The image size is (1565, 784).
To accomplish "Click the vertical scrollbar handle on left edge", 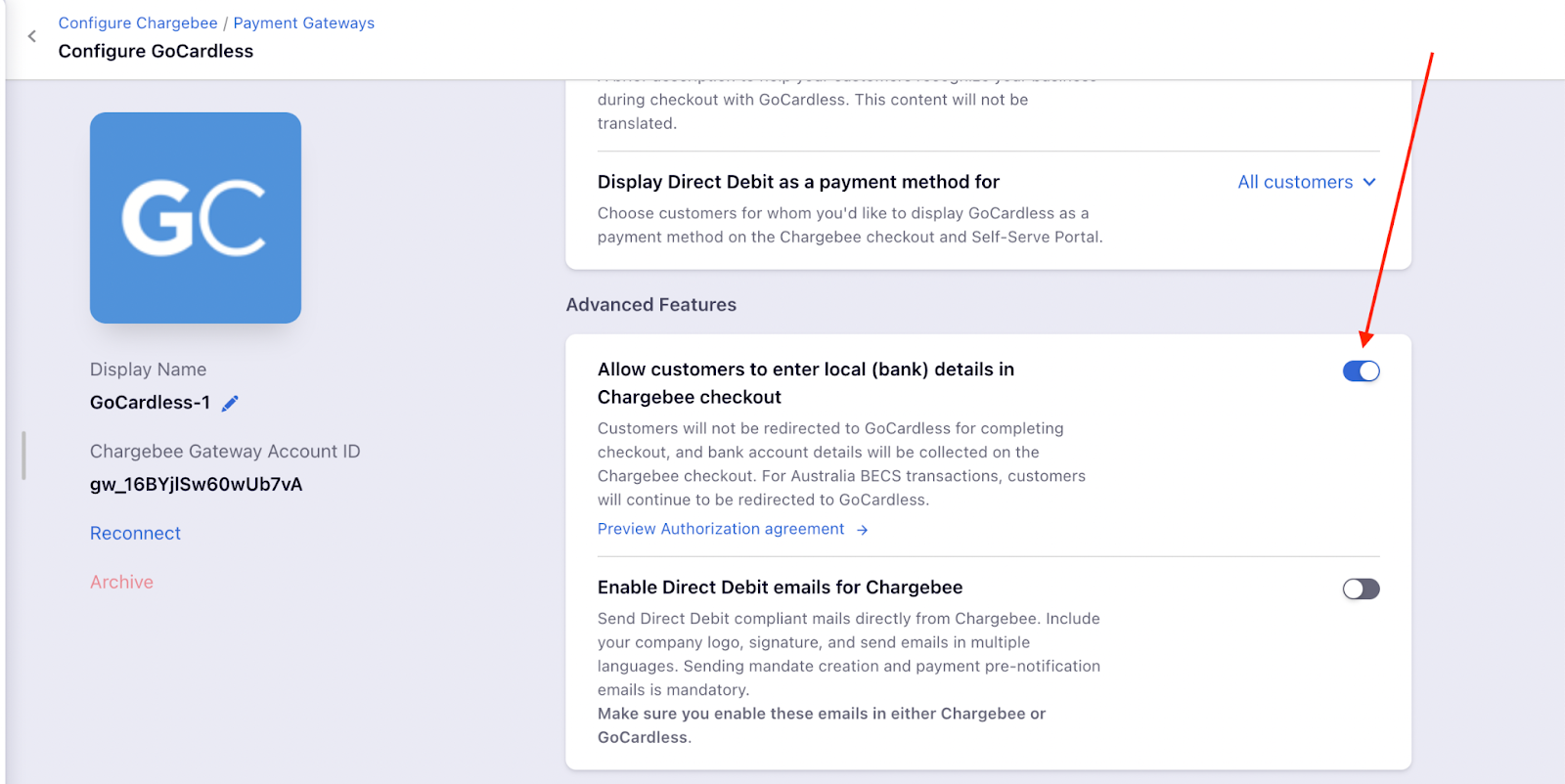I will coord(23,456).
